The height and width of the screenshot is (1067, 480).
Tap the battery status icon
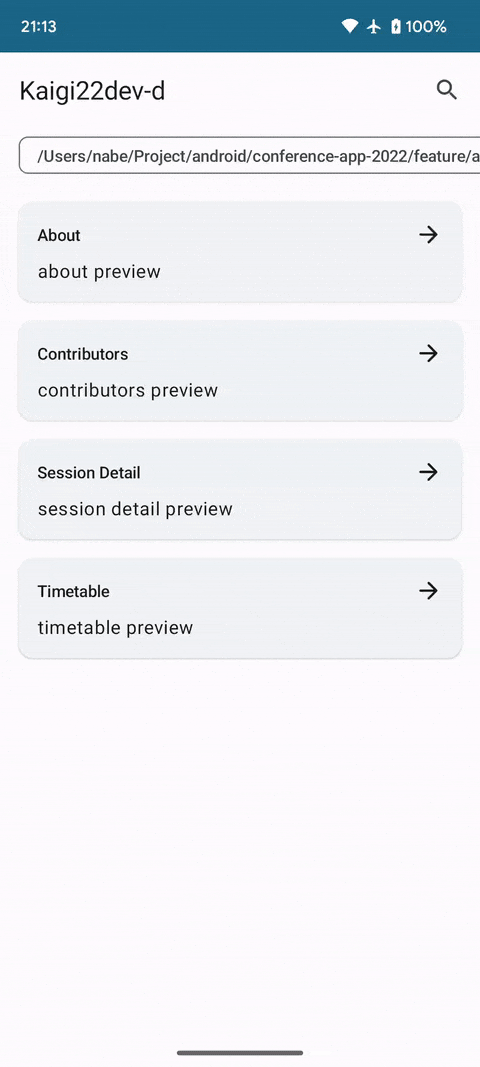tap(396, 27)
